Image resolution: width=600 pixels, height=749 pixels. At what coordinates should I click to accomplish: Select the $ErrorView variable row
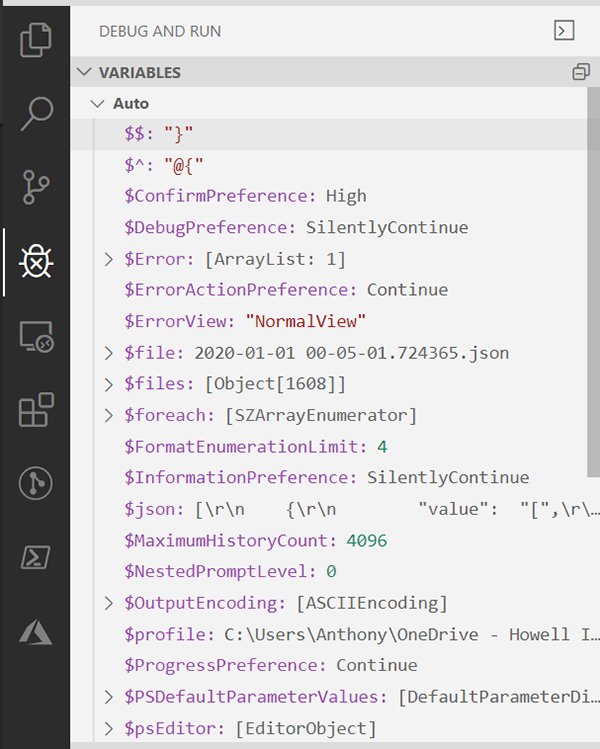(x=245, y=321)
